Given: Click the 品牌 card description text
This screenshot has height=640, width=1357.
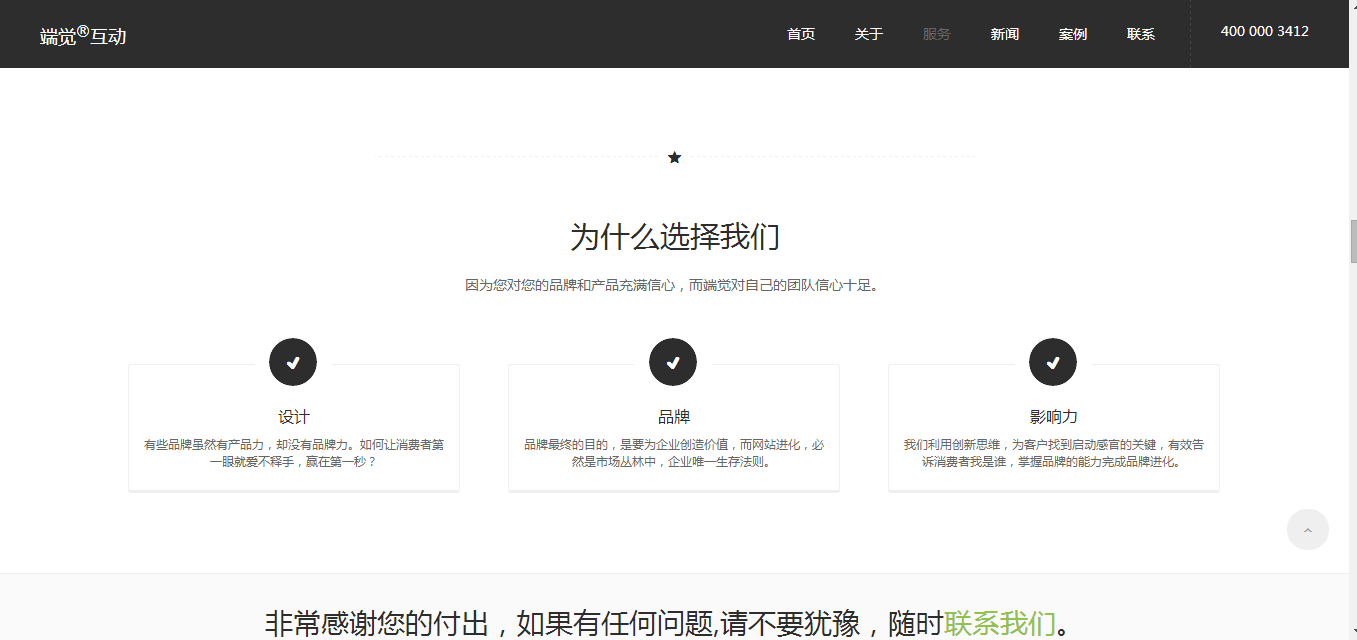Looking at the screenshot, I should point(674,453).
